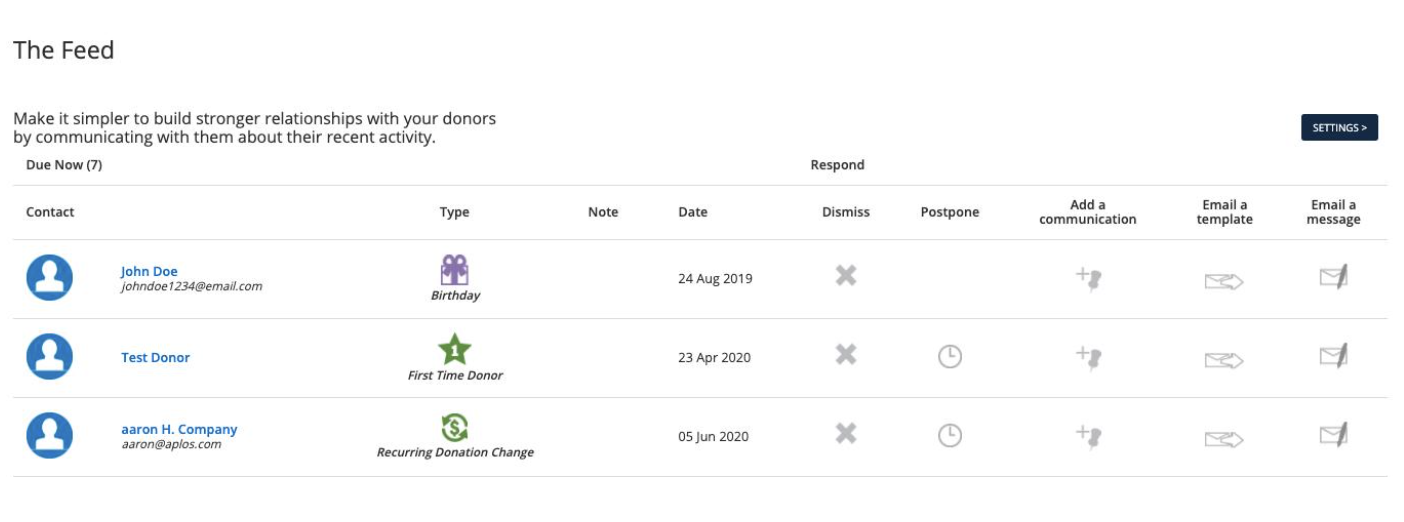Screen dimensions: 1404x522
Task: Open the Test Donor contact link
Action: click(x=155, y=357)
